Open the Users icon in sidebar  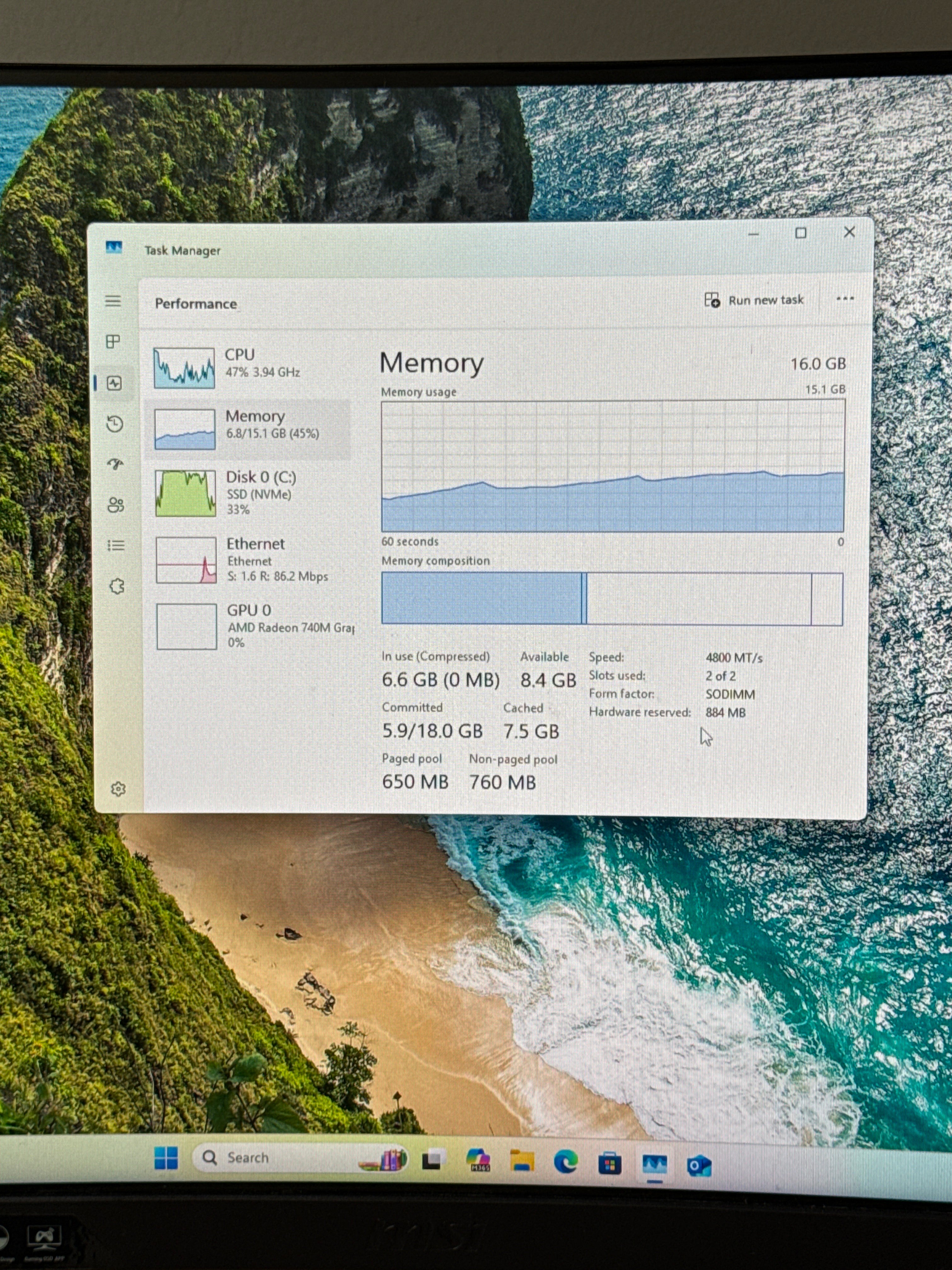pyautogui.click(x=115, y=505)
